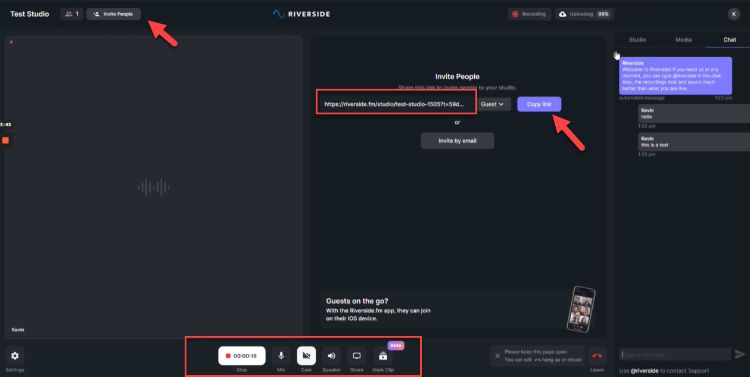This screenshot has height=377, width=750.
Task: Click the chat message input field
Action: point(675,354)
